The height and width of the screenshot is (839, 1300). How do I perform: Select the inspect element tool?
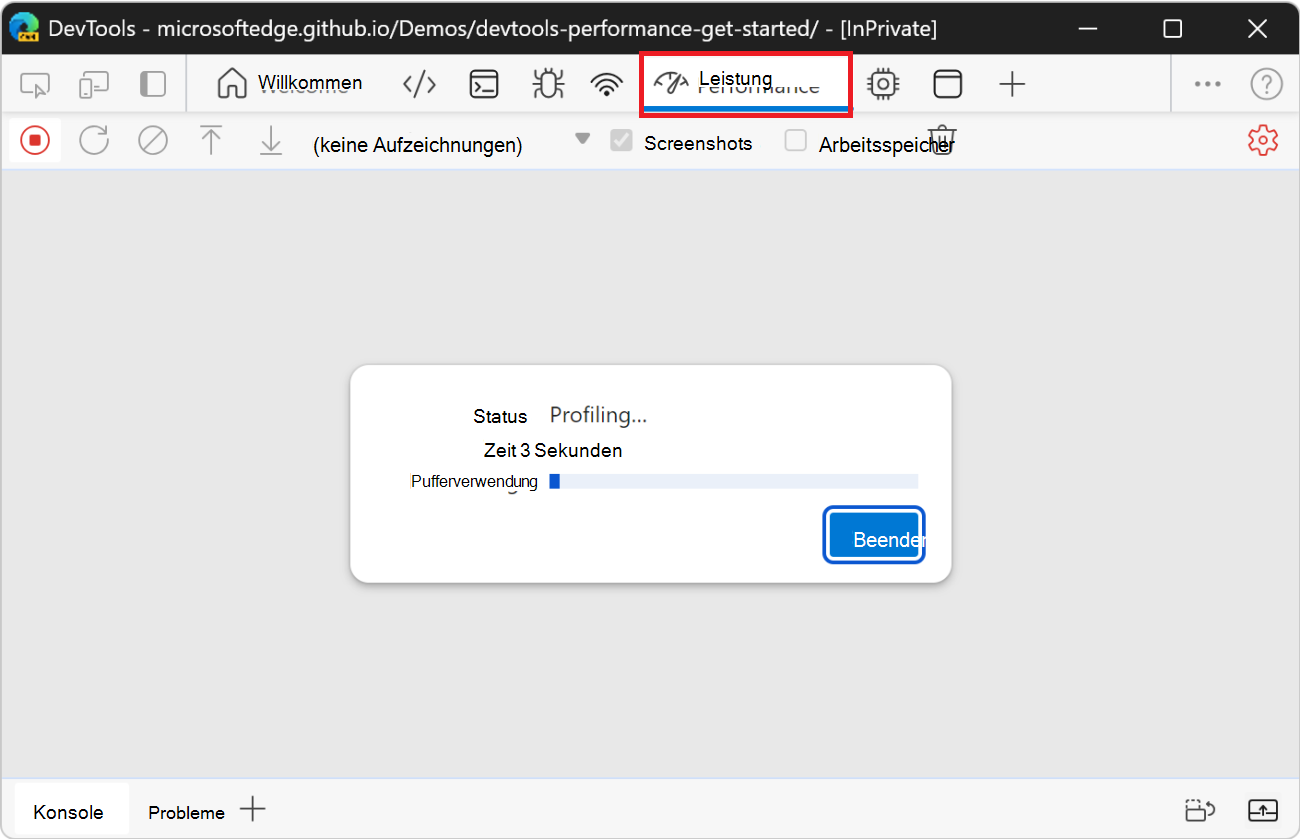click(x=35, y=84)
